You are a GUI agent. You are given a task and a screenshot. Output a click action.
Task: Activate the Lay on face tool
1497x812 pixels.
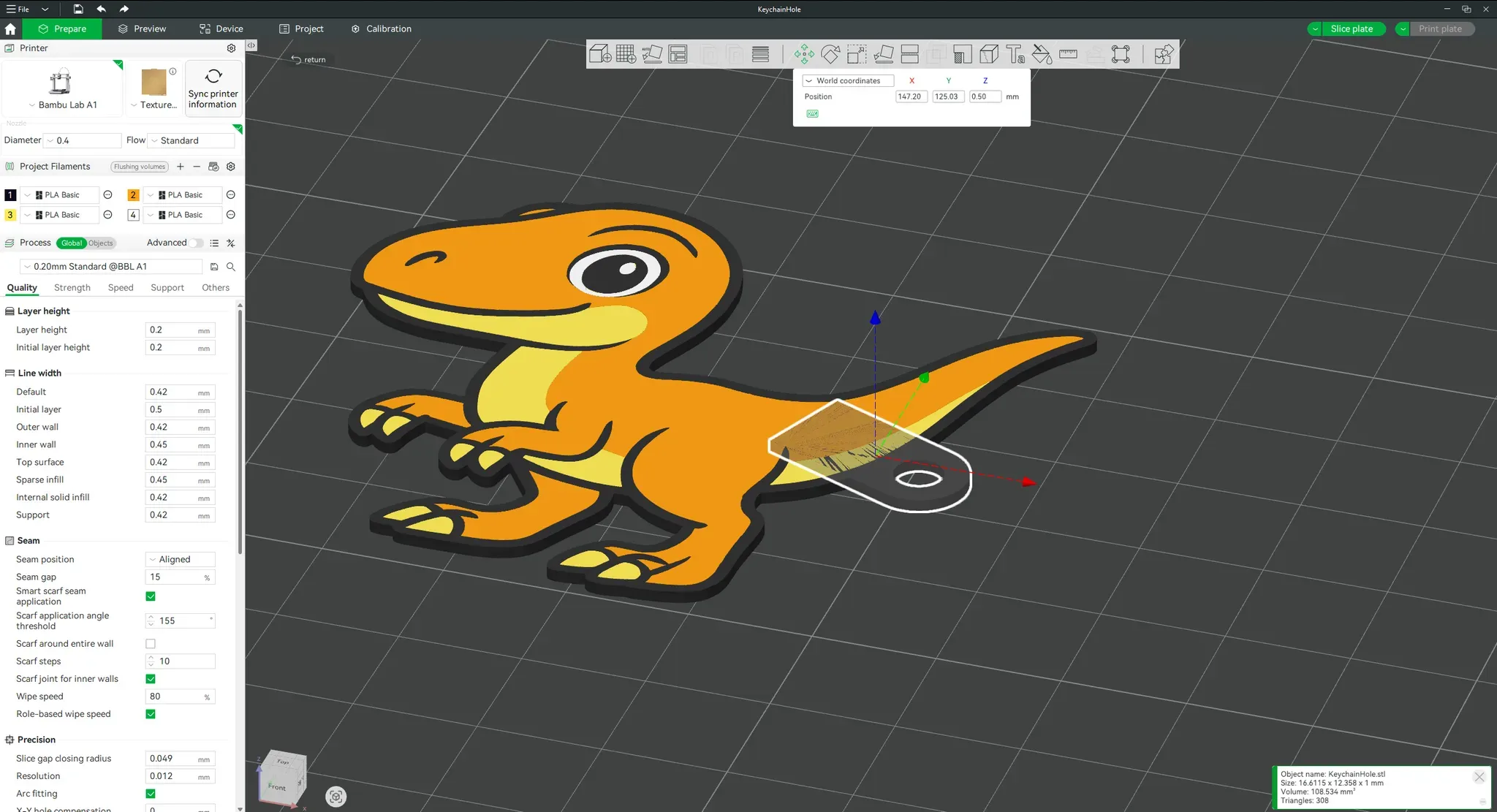click(884, 54)
